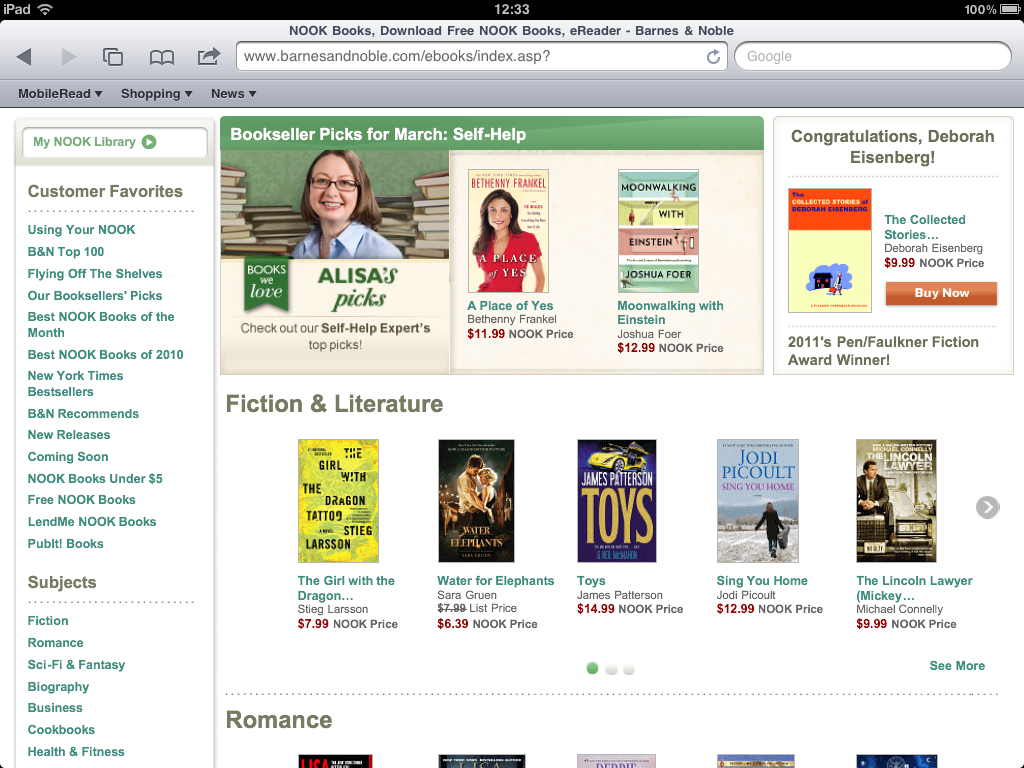The width and height of the screenshot is (1024, 768).
Task: Open Moonwalking with Einstein title link
Action: [670, 313]
